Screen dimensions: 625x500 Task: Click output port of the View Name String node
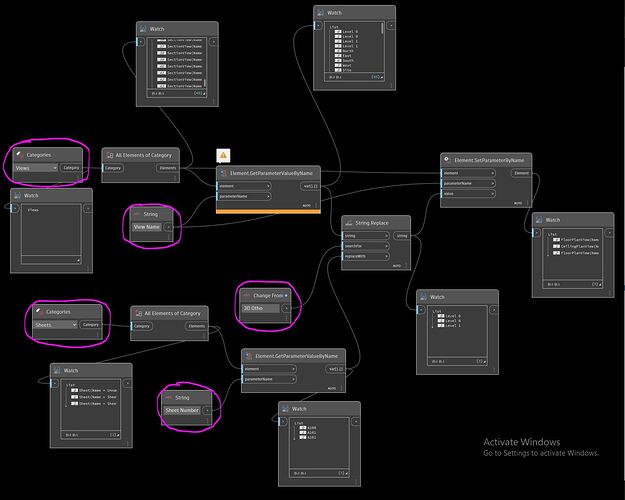tap(169, 227)
